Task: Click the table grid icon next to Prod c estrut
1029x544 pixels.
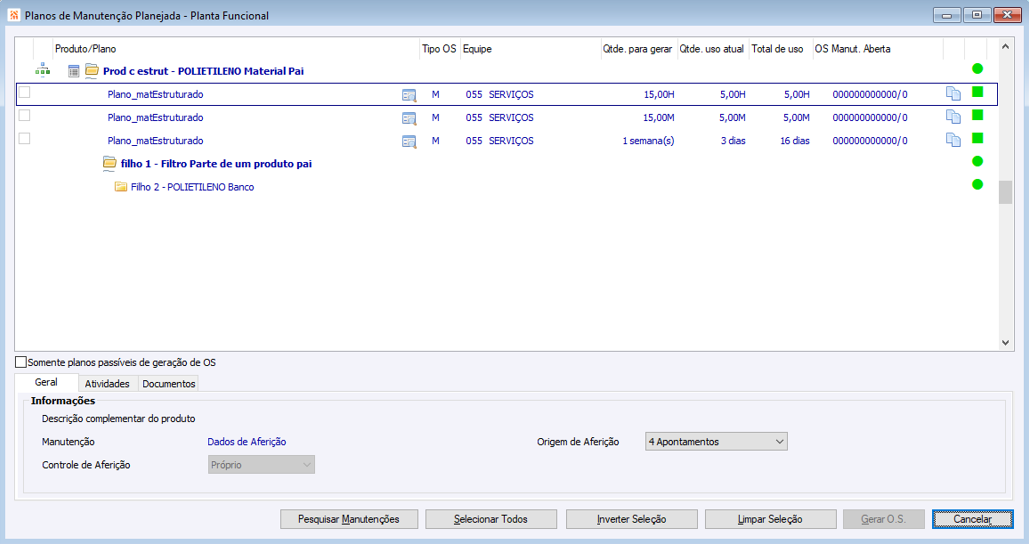Action: pos(74,71)
